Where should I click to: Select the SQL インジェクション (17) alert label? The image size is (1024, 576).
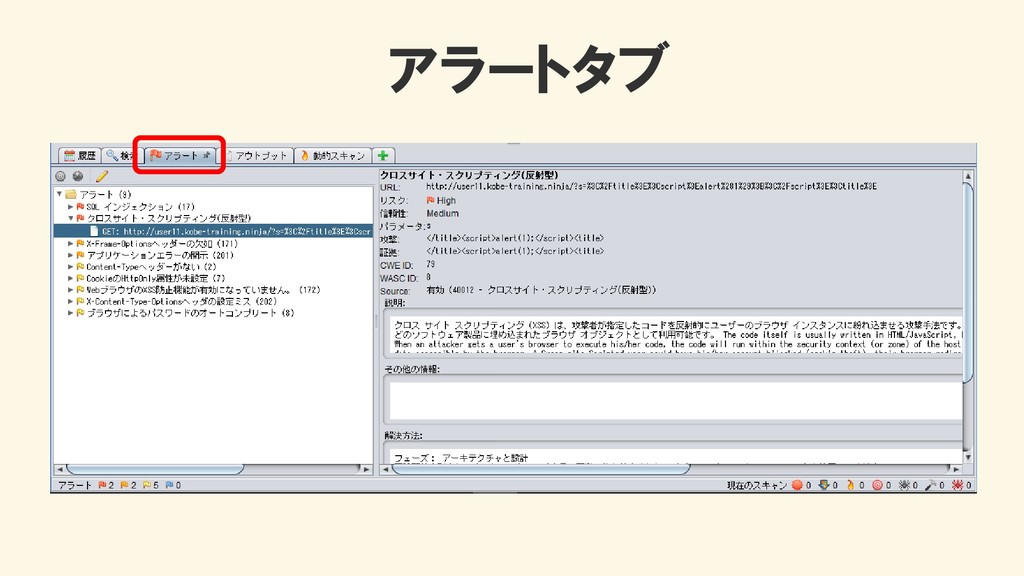point(140,206)
